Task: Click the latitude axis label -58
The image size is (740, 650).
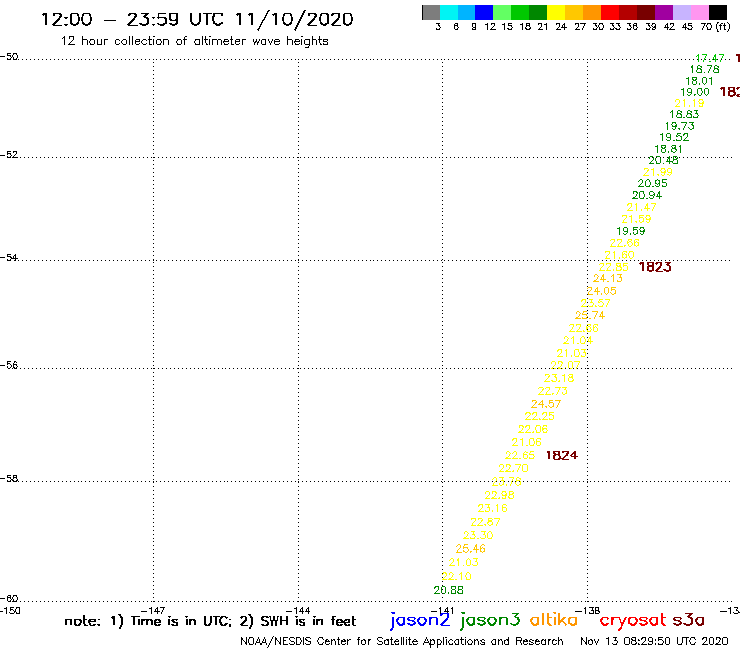Action: click(x=9, y=479)
